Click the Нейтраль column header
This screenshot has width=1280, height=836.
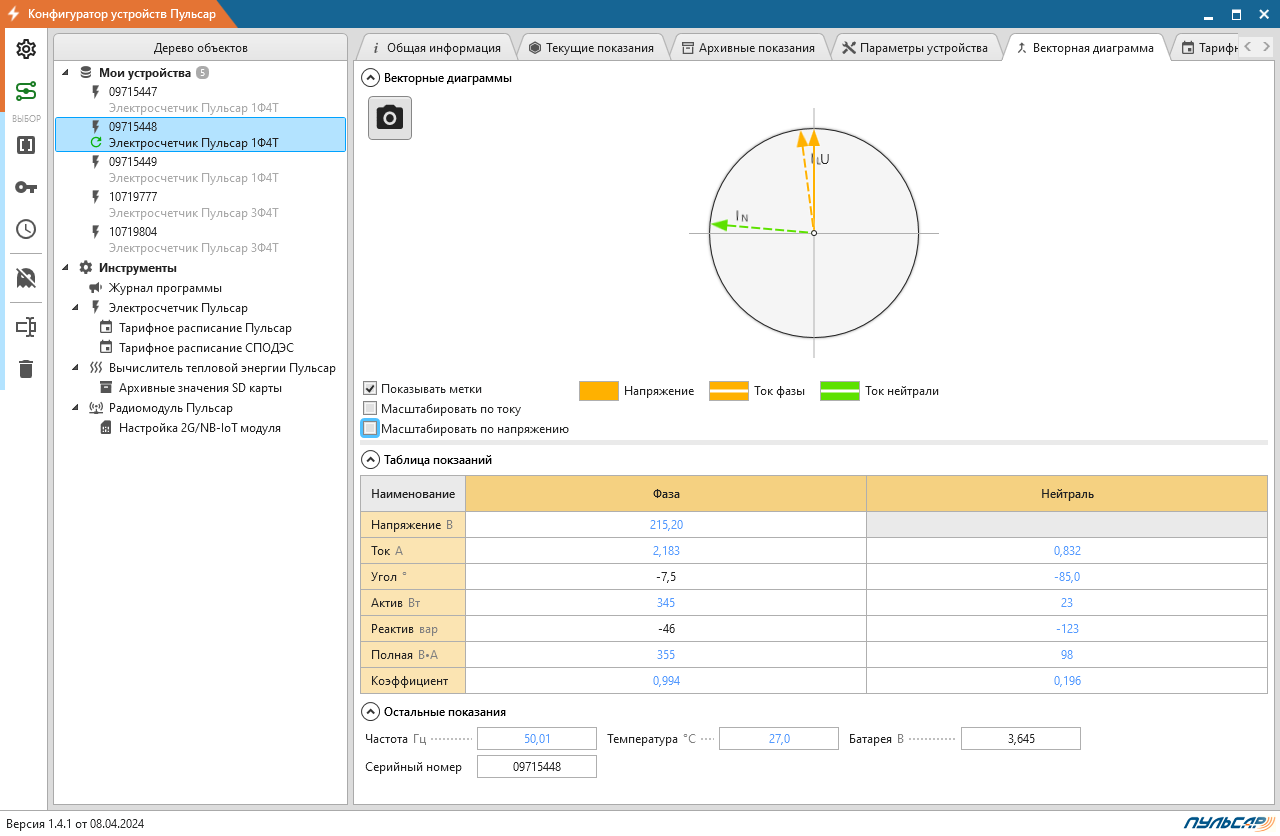[x=1067, y=494]
